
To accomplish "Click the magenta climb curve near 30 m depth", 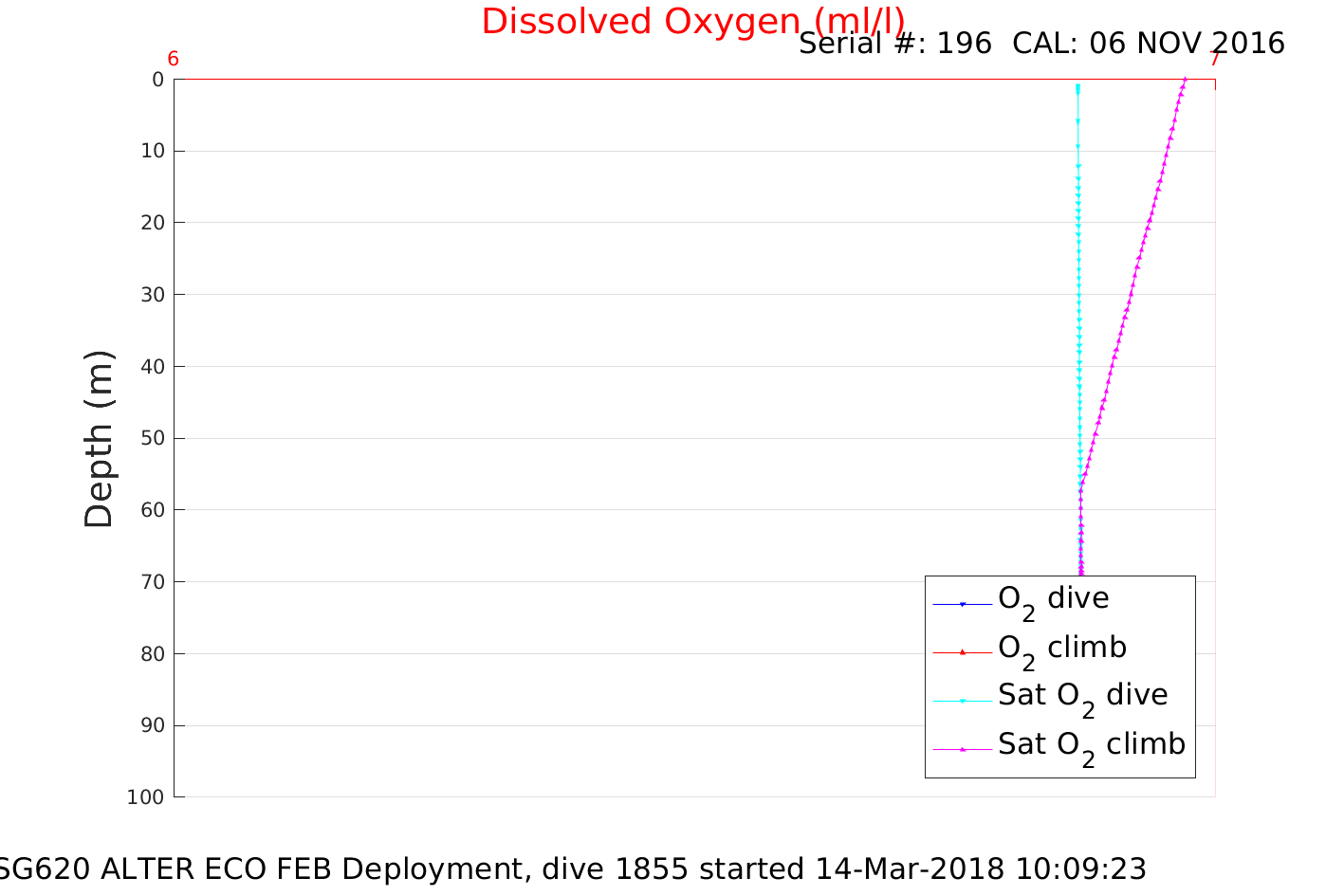I will [x=1131, y=294].
